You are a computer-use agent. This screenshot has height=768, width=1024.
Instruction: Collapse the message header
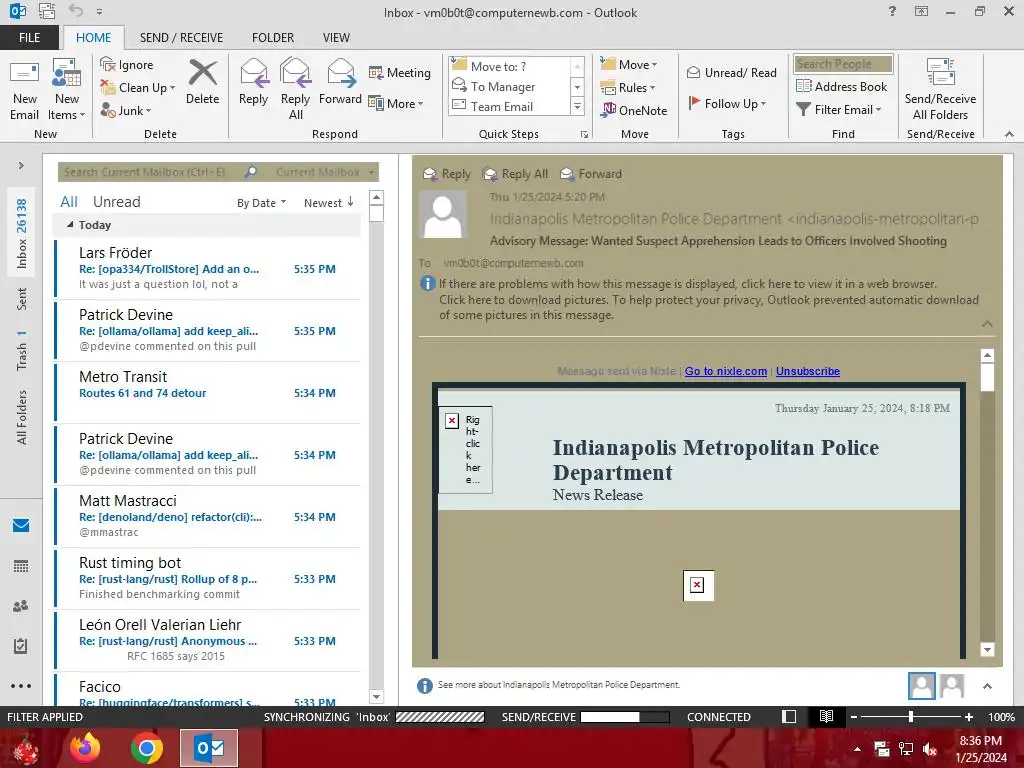point(987,324)
